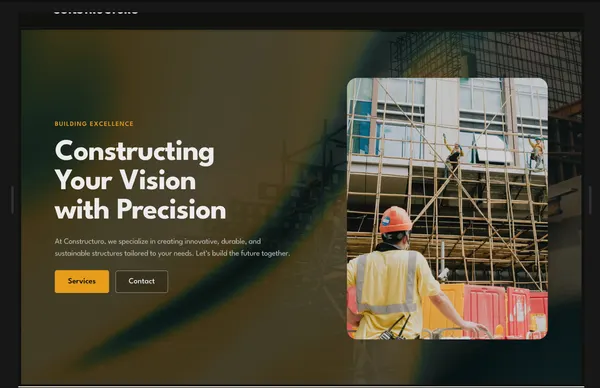
Task: Open the construction worker hero photo
Action: pos(447,209)
